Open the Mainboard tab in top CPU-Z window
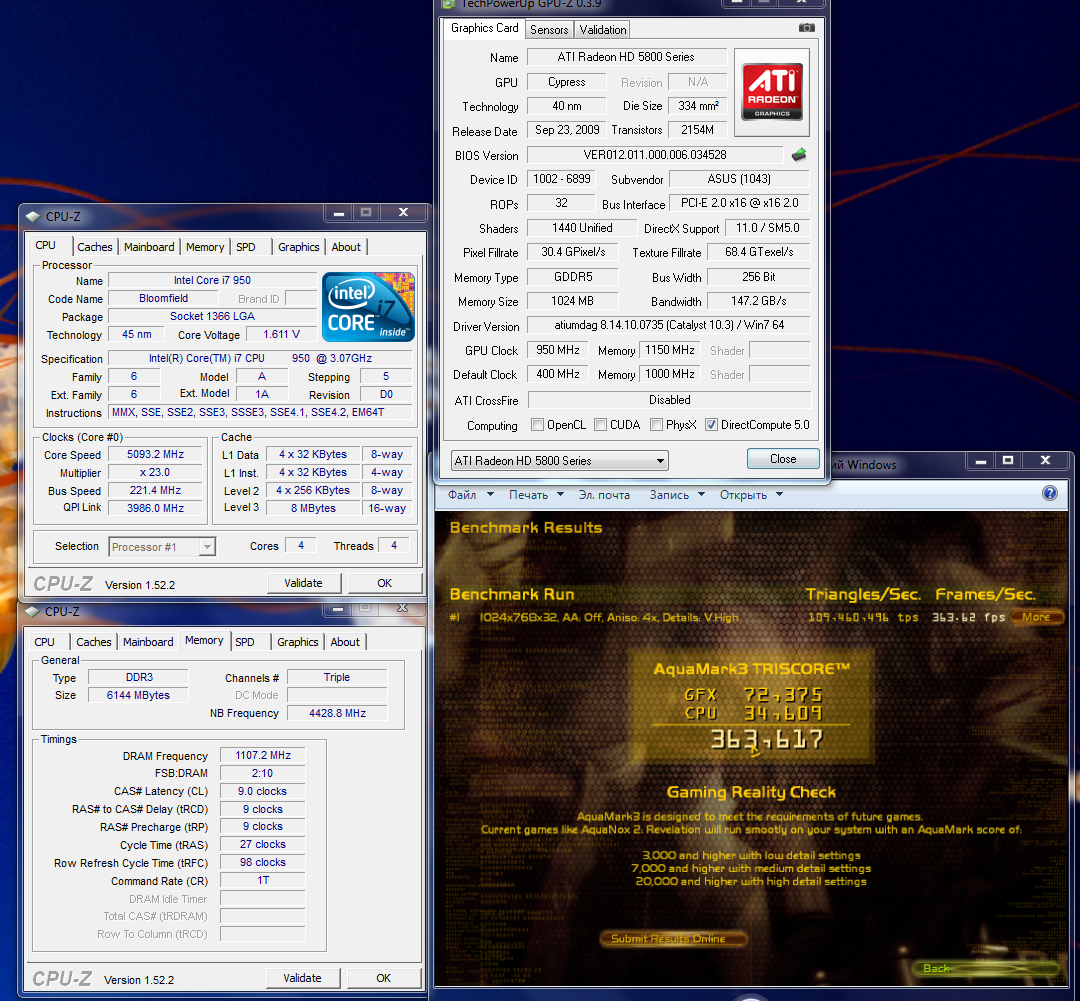 coord(149,247)
